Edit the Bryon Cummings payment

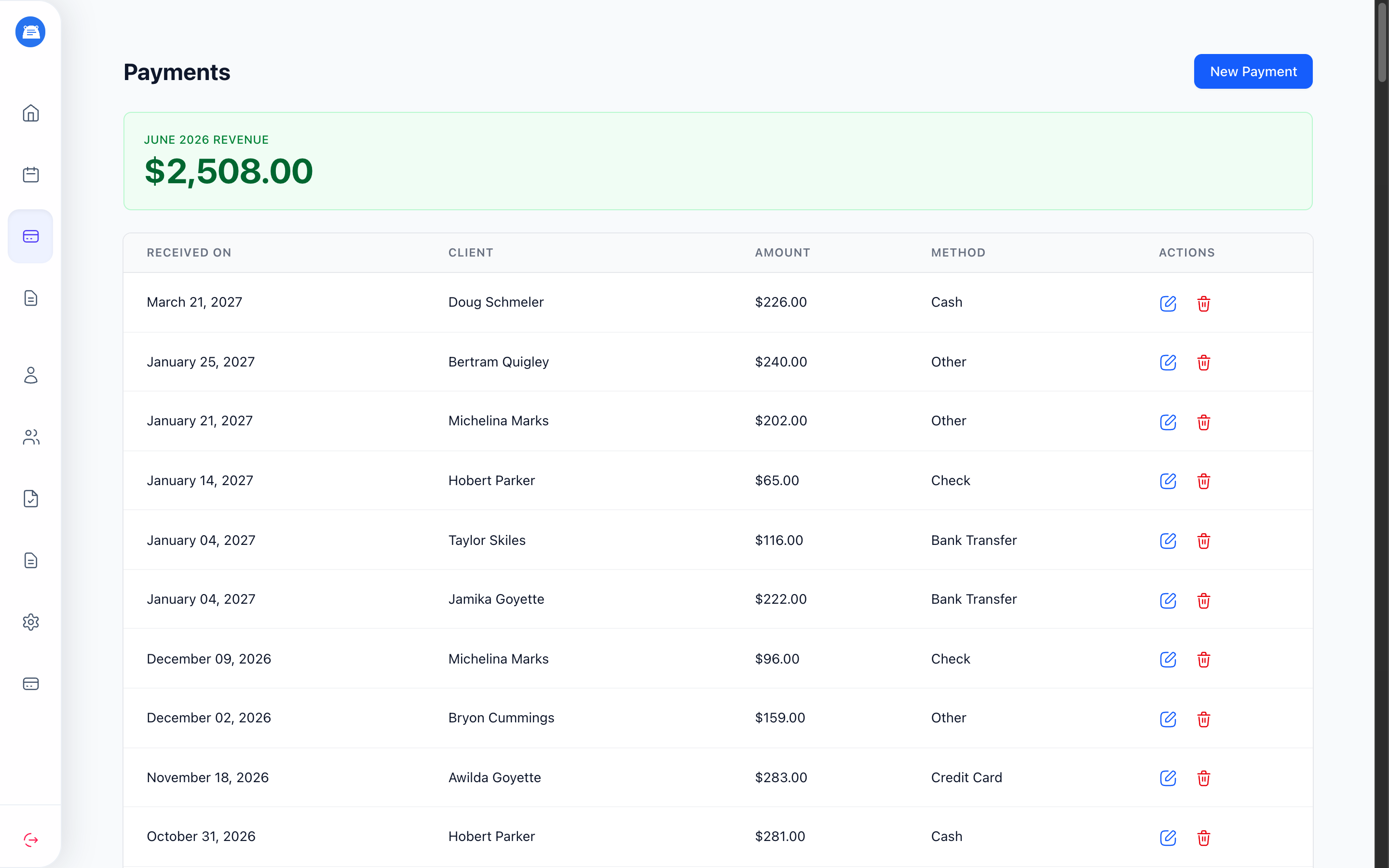[1168, 719]
